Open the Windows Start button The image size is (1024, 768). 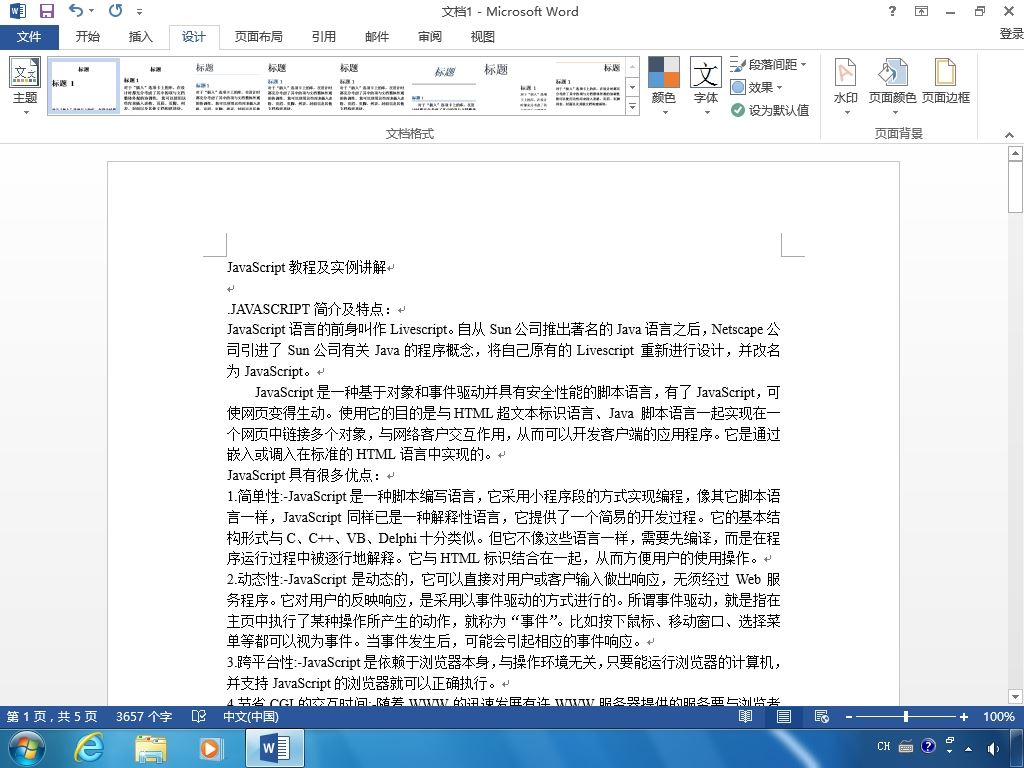point(26,748)
